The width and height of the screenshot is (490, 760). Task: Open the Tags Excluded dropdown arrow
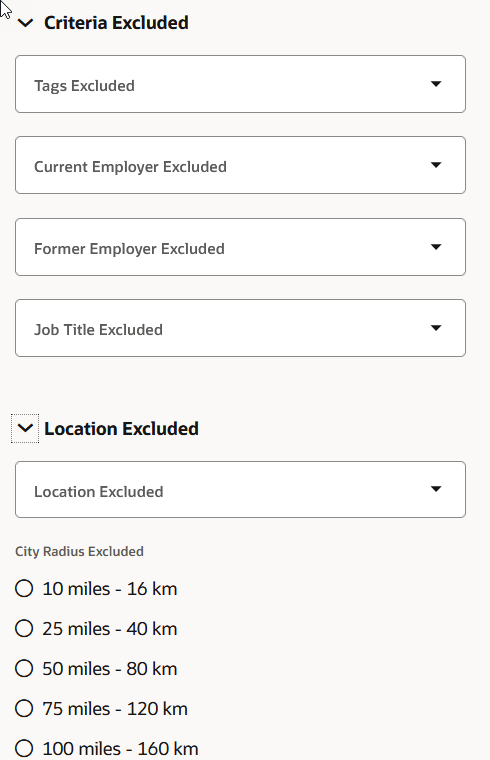click(436, 84)
